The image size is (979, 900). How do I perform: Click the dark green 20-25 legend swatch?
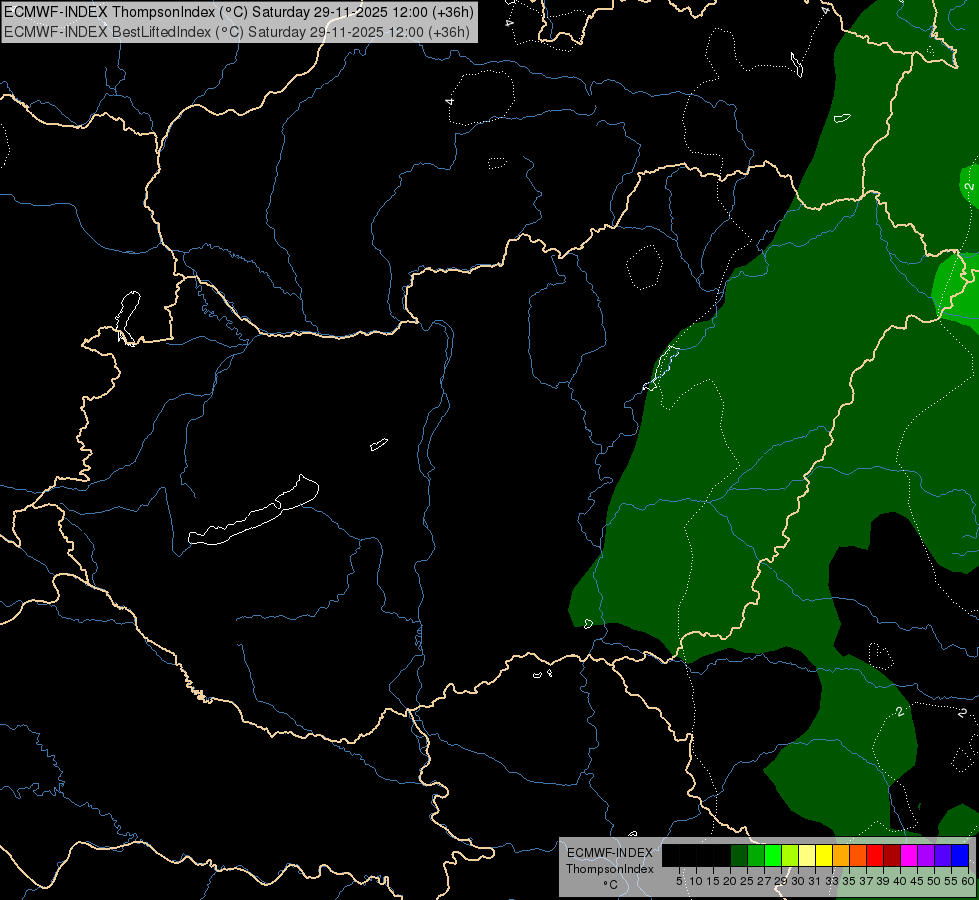[x=739, y=855]
